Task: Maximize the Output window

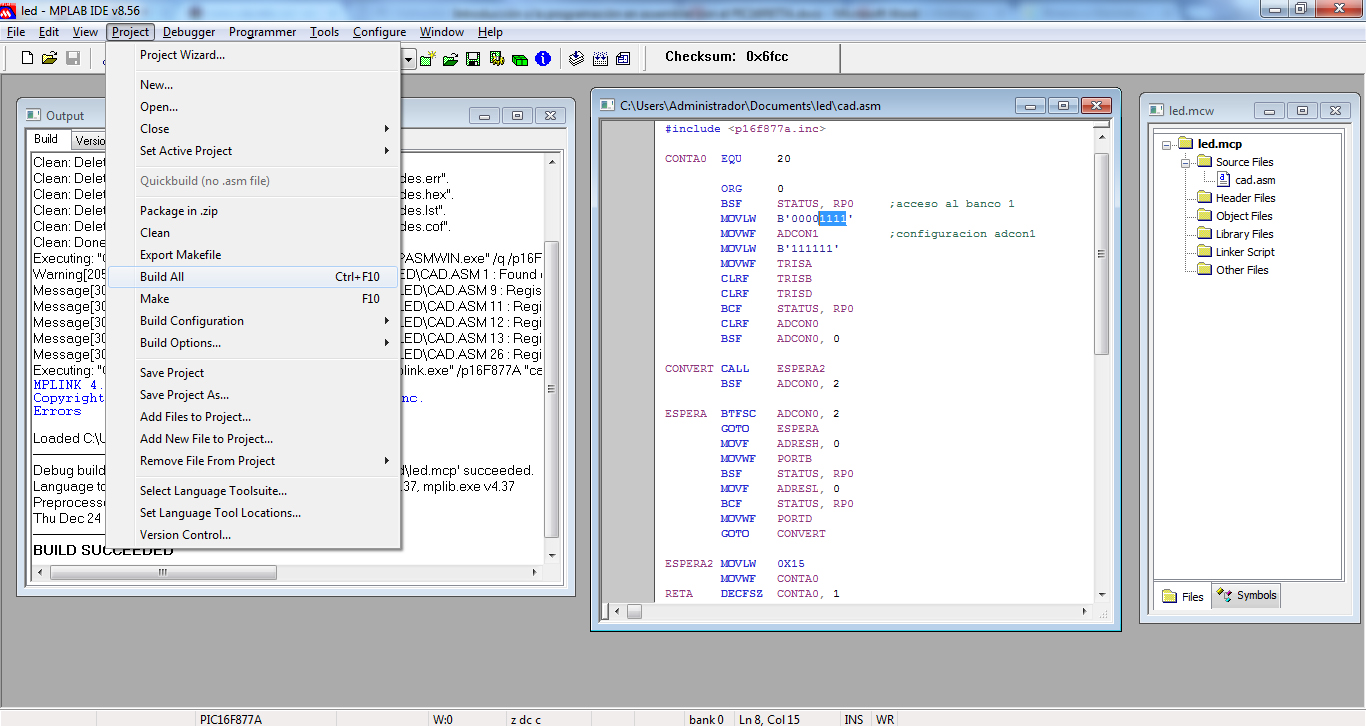Action: [518, 116]
